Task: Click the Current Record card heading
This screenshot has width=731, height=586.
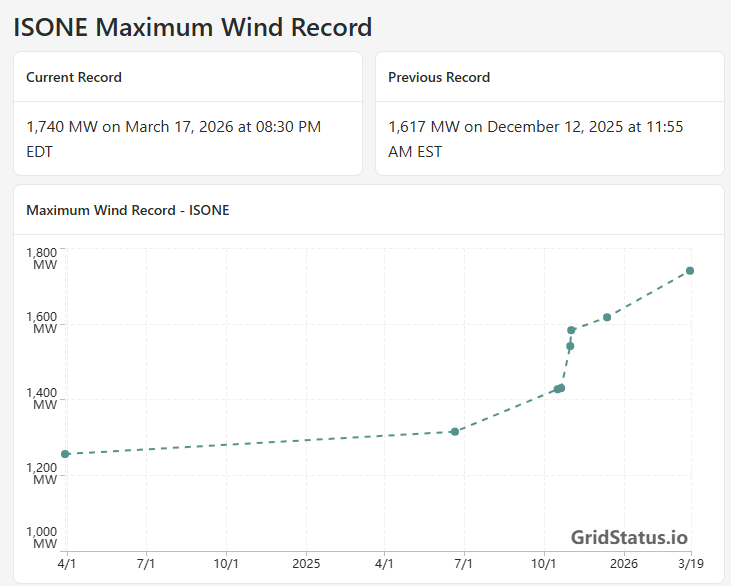Action: [x=74, y=77]
